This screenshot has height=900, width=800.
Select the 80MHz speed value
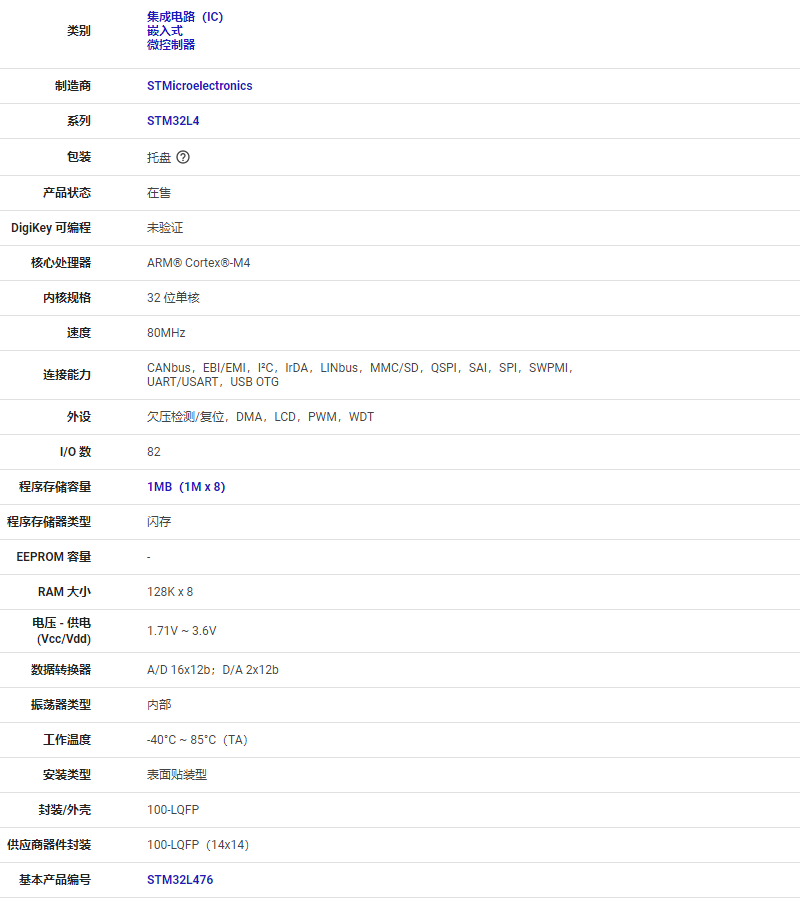click(x=166, y=333)
